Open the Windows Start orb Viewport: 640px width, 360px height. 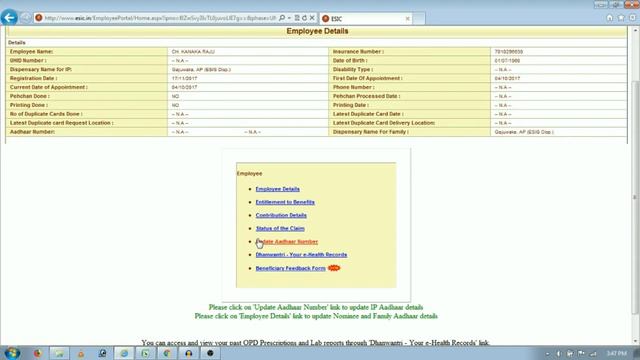[12, 353]
